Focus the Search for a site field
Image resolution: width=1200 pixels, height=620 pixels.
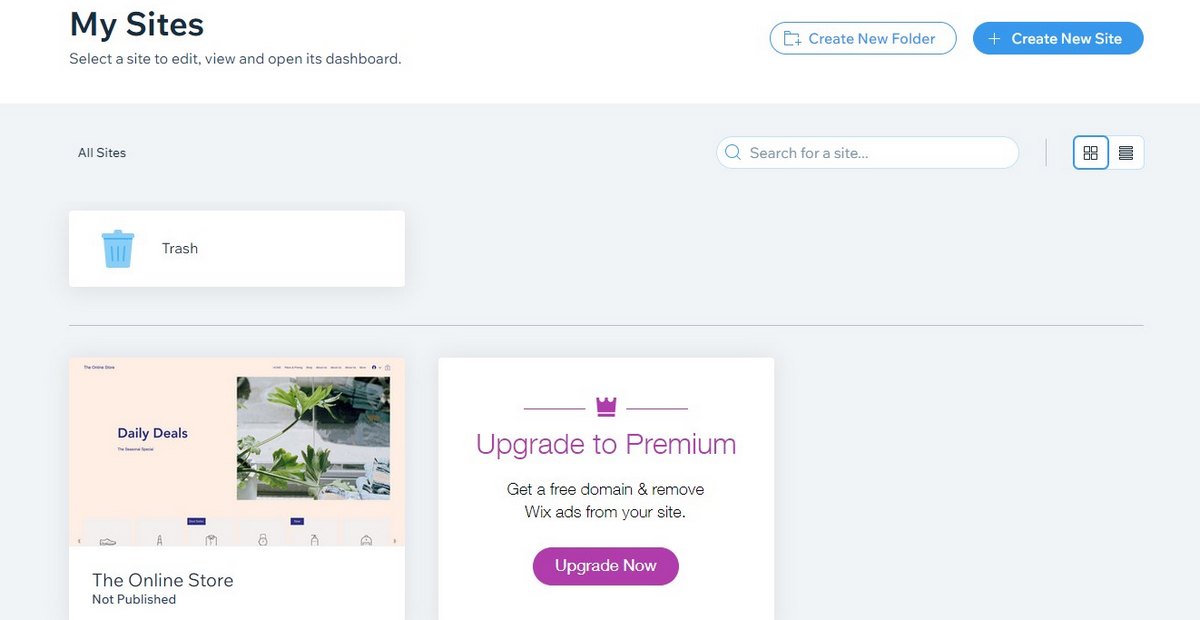pos(870,153)
